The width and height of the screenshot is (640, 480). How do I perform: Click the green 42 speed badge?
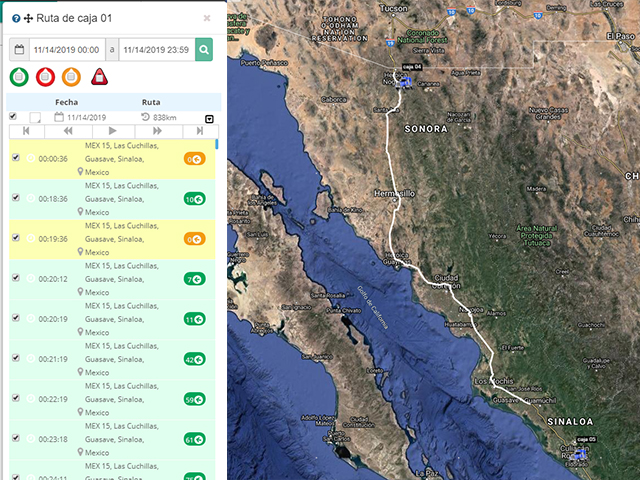pos(194,358)
